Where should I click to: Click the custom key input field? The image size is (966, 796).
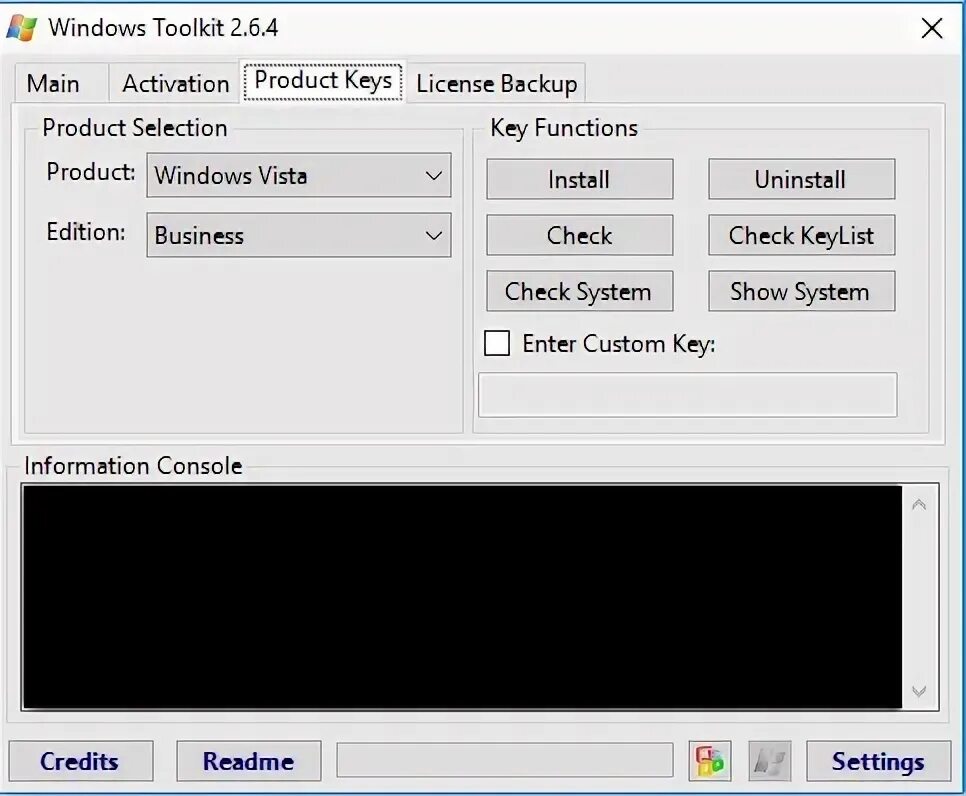tap(688, 395)
